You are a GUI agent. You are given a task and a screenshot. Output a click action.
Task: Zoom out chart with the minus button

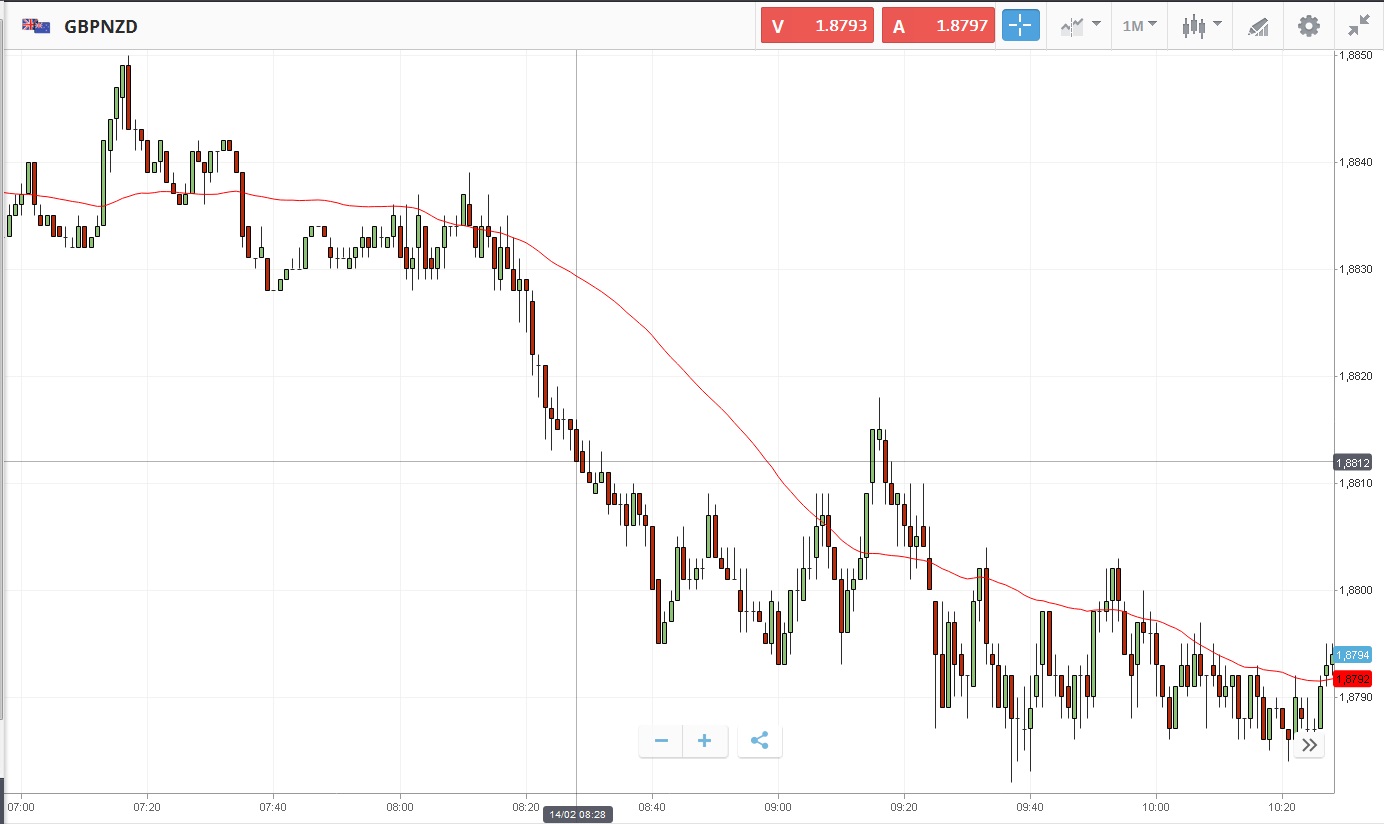click(x=661, y=741)
